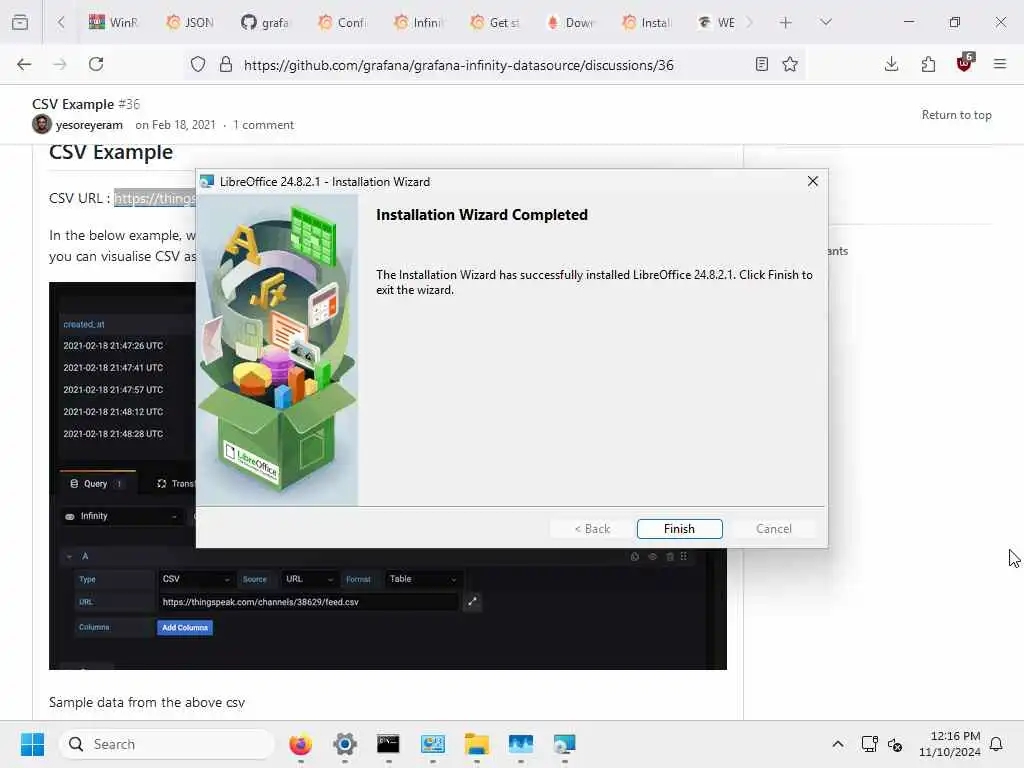The width and height of the screenshot is (1024, 768).
Task: Click the delete query trash icon
Action: (x=669, y=556)
